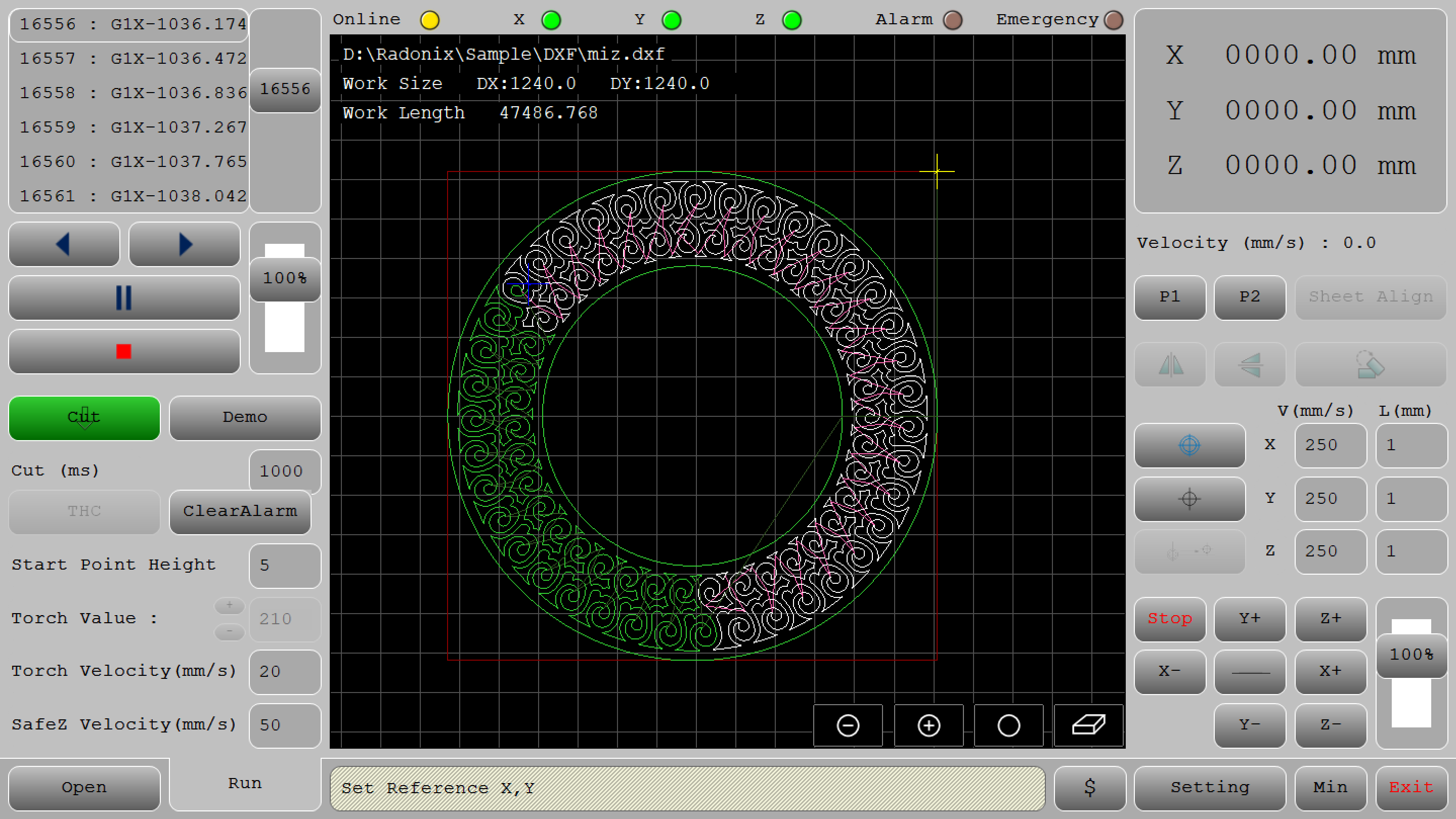Open the Open file tab

84,787
